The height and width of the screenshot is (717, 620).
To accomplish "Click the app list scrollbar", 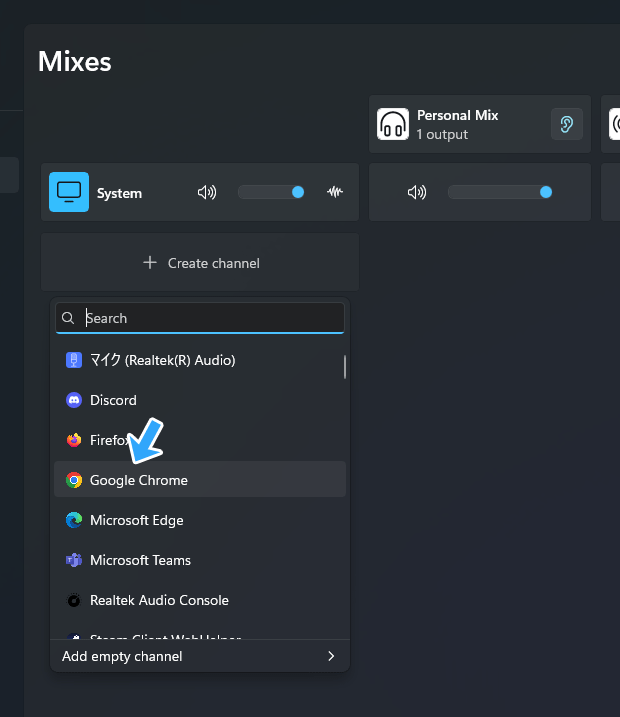I will point(345,367).
